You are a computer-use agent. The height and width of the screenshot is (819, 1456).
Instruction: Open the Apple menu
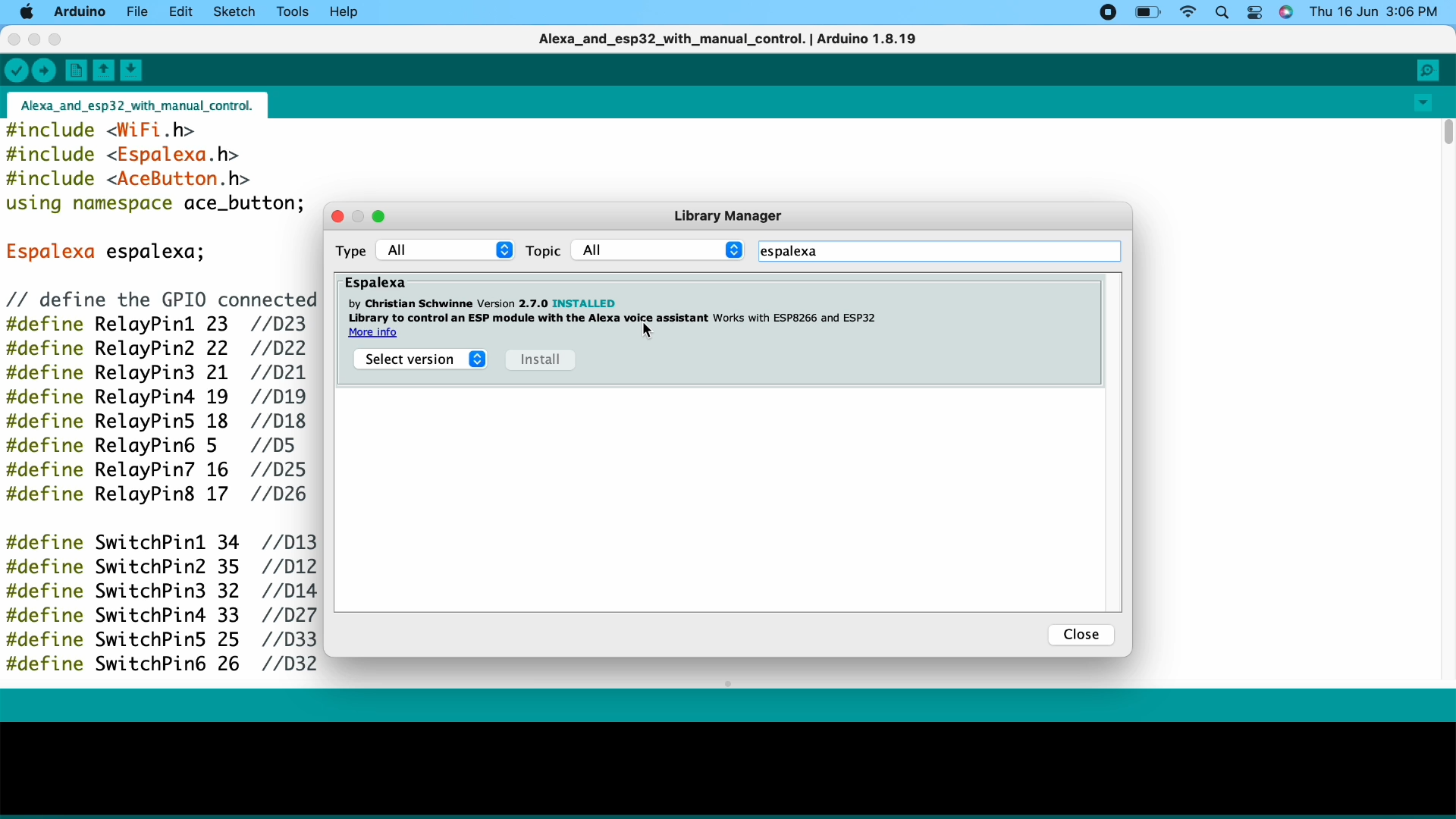26,12
